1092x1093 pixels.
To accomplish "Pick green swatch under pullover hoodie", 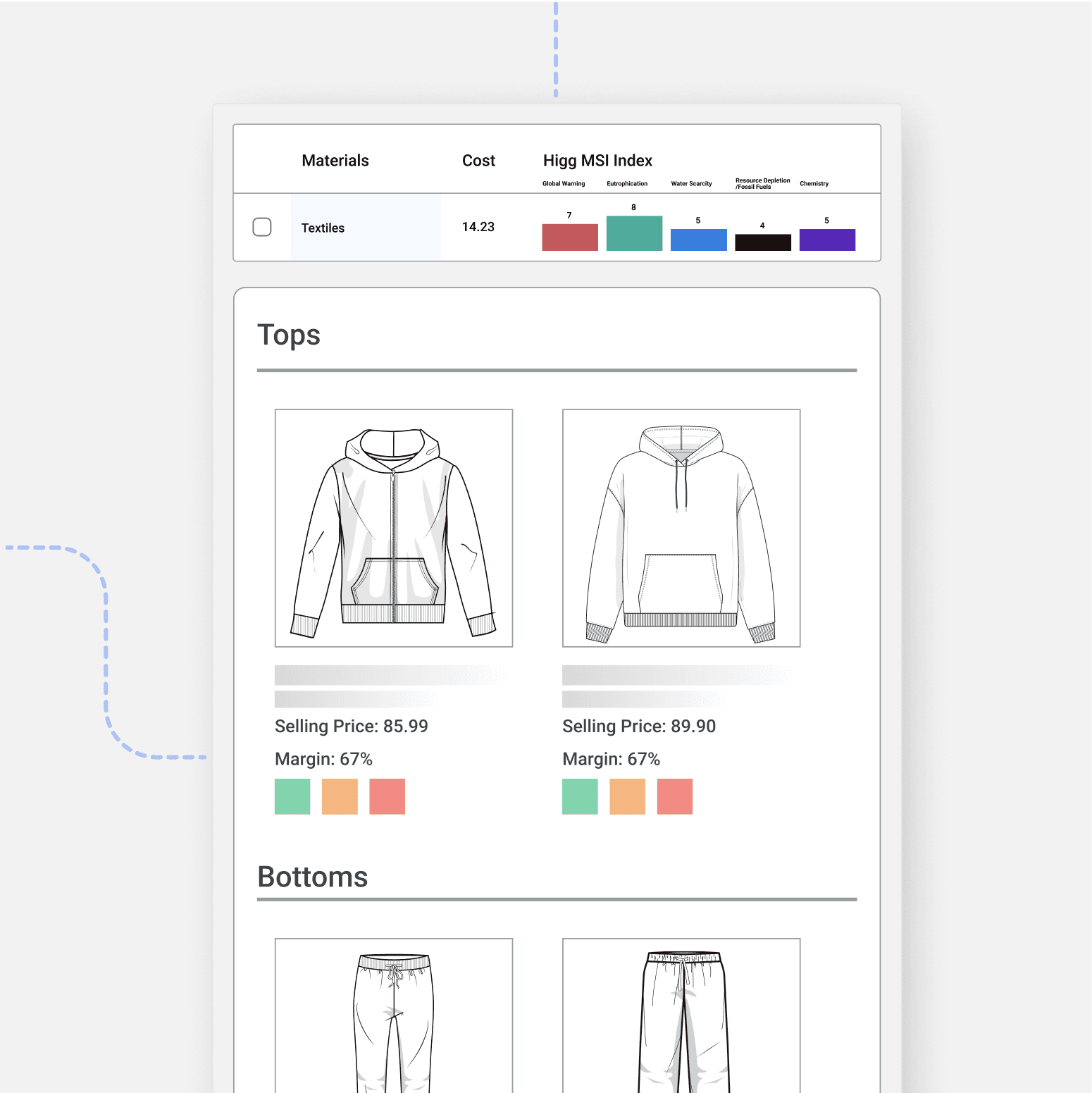I will point(580,796).
